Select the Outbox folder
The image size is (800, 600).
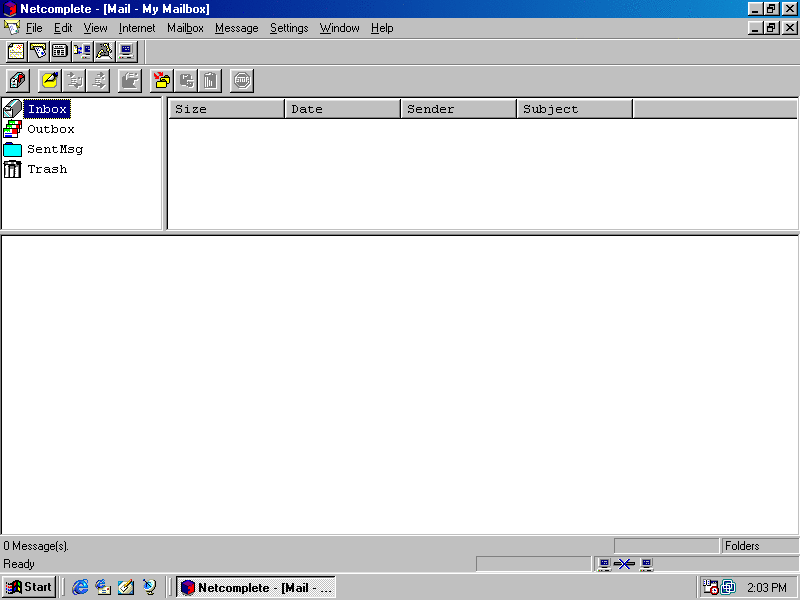pyautogui.click(x=50, y=129)
